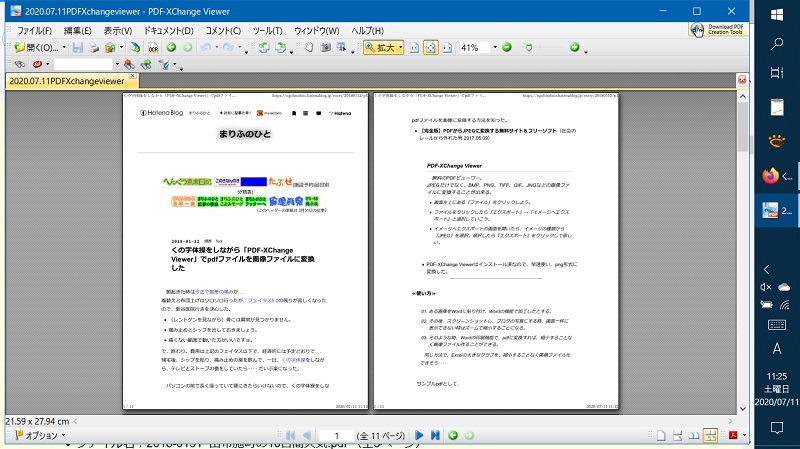
Task: Click the OCR page icon
Action: click(153, 47)
